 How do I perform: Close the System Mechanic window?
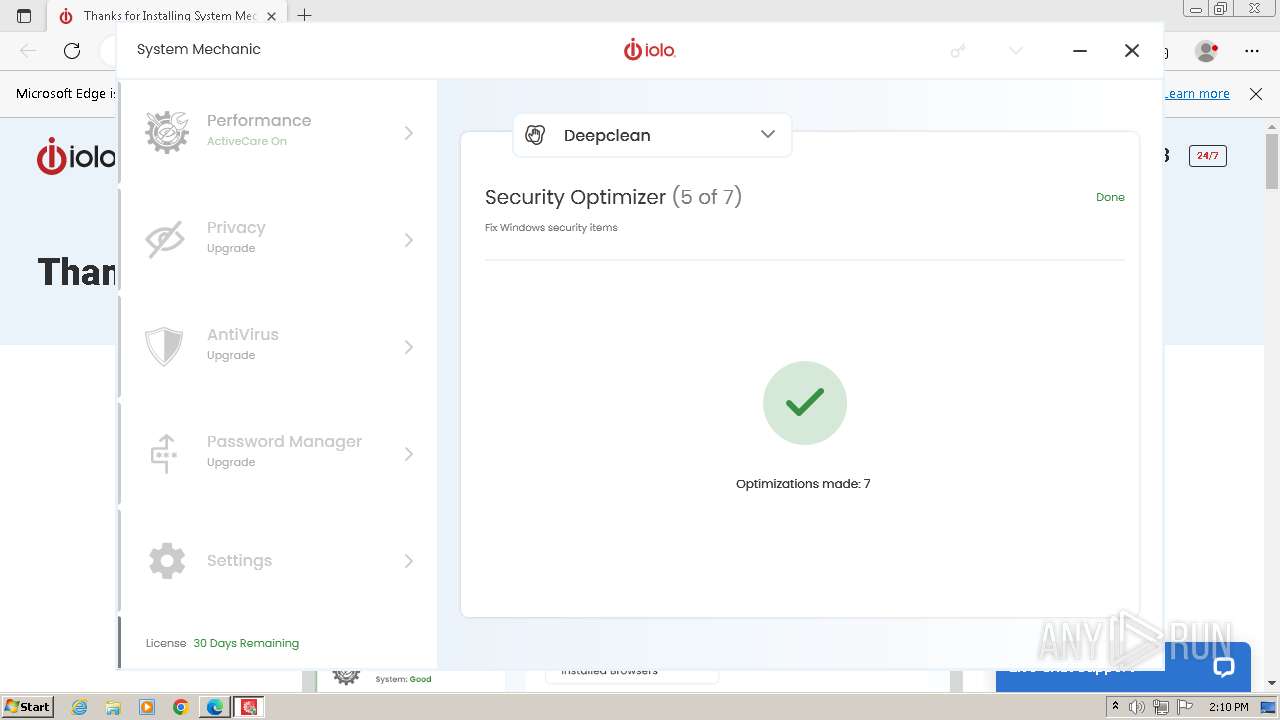tap(1132, 50)
